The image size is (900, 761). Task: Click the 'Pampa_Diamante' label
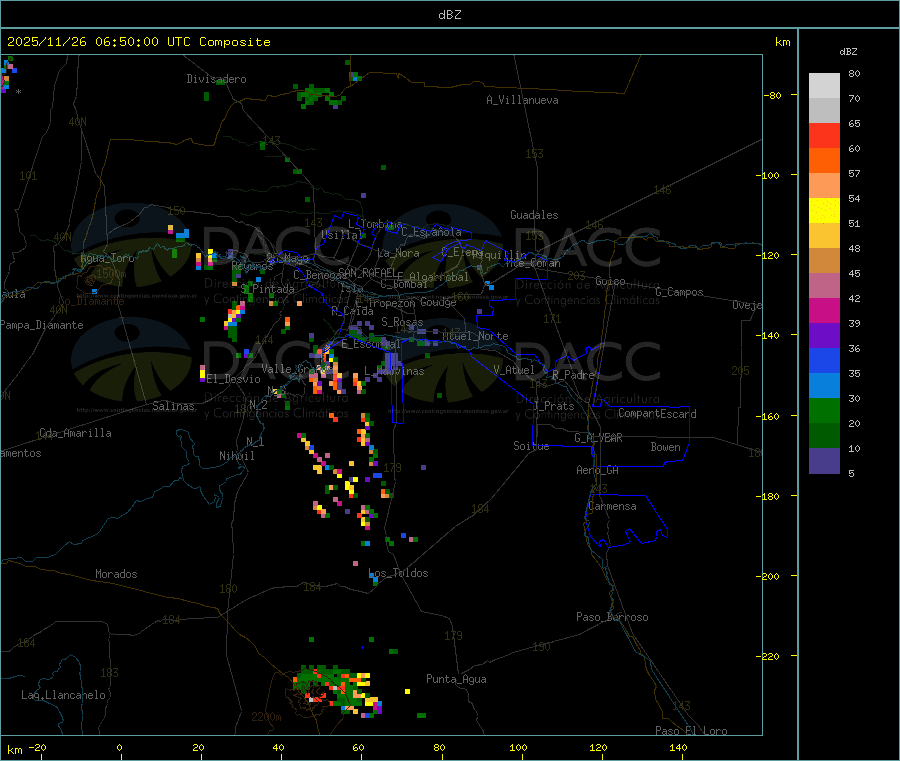[x=42, y=325]
